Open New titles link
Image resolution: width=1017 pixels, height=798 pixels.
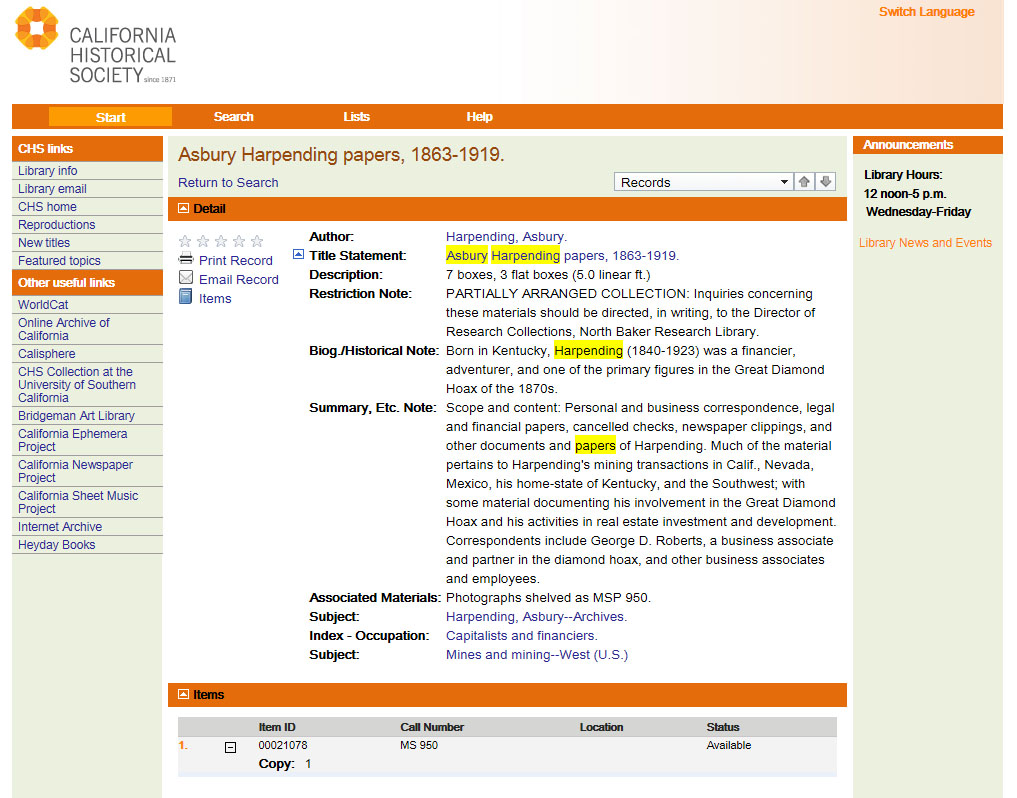(x=43, y=243)
